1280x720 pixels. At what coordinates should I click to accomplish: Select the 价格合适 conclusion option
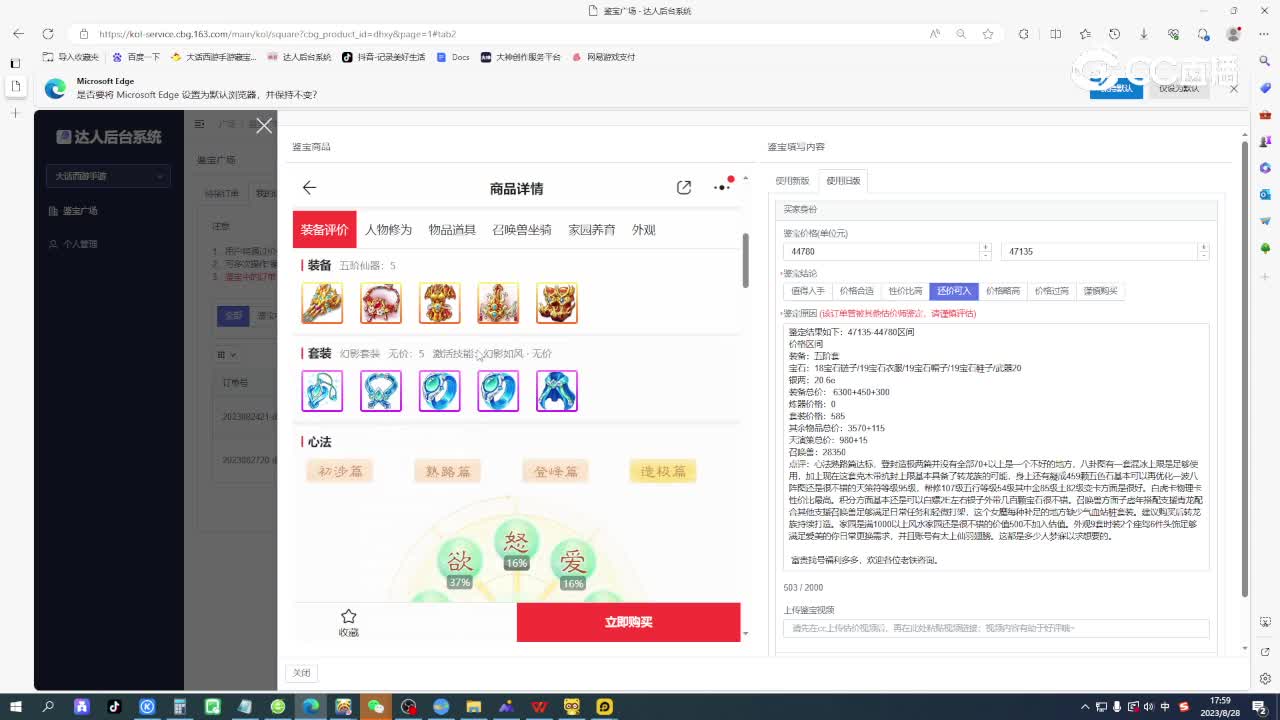click(856, 291)
